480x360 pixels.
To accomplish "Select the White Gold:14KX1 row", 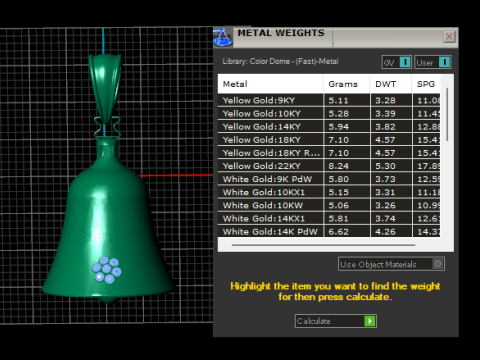I will point(329,219).
